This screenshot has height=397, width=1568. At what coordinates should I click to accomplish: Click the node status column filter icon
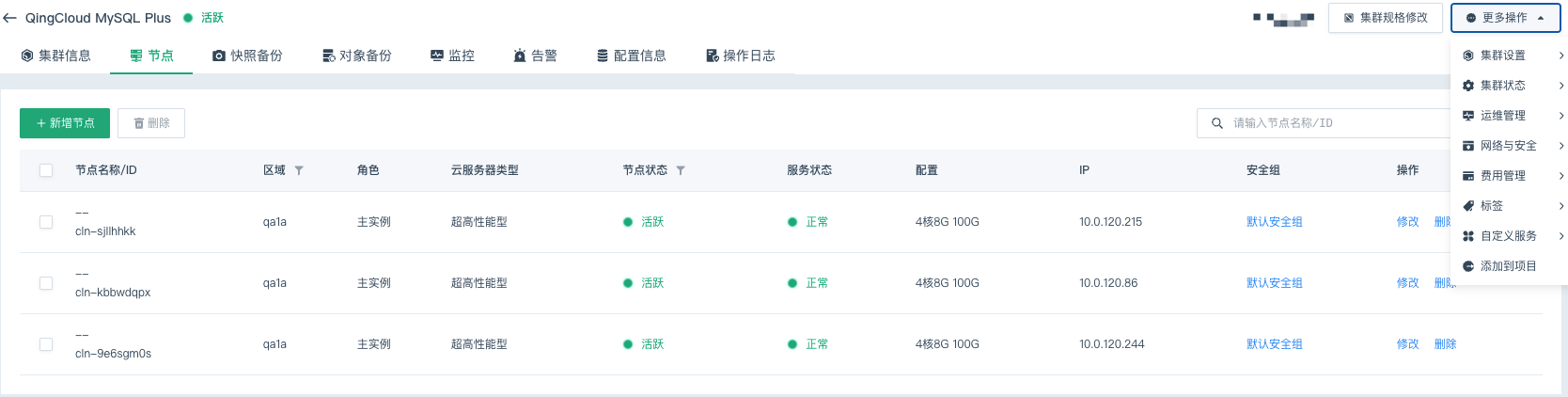681,170
